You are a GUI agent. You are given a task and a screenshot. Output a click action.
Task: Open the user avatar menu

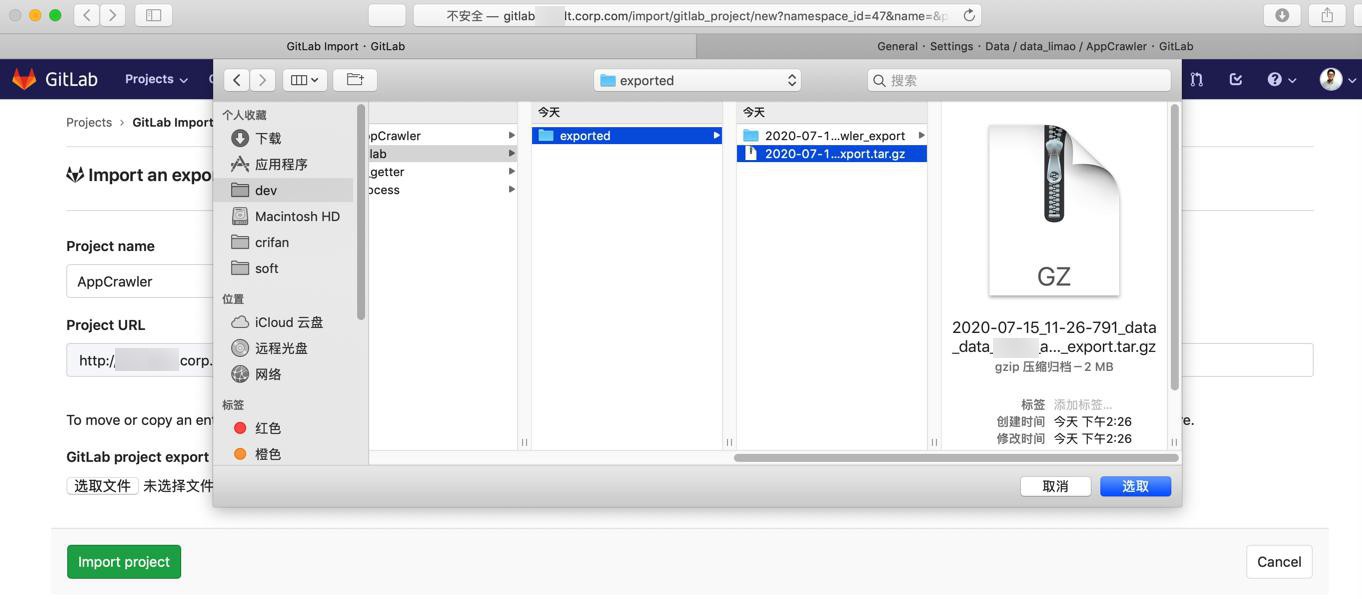[x=1337, y=79]
